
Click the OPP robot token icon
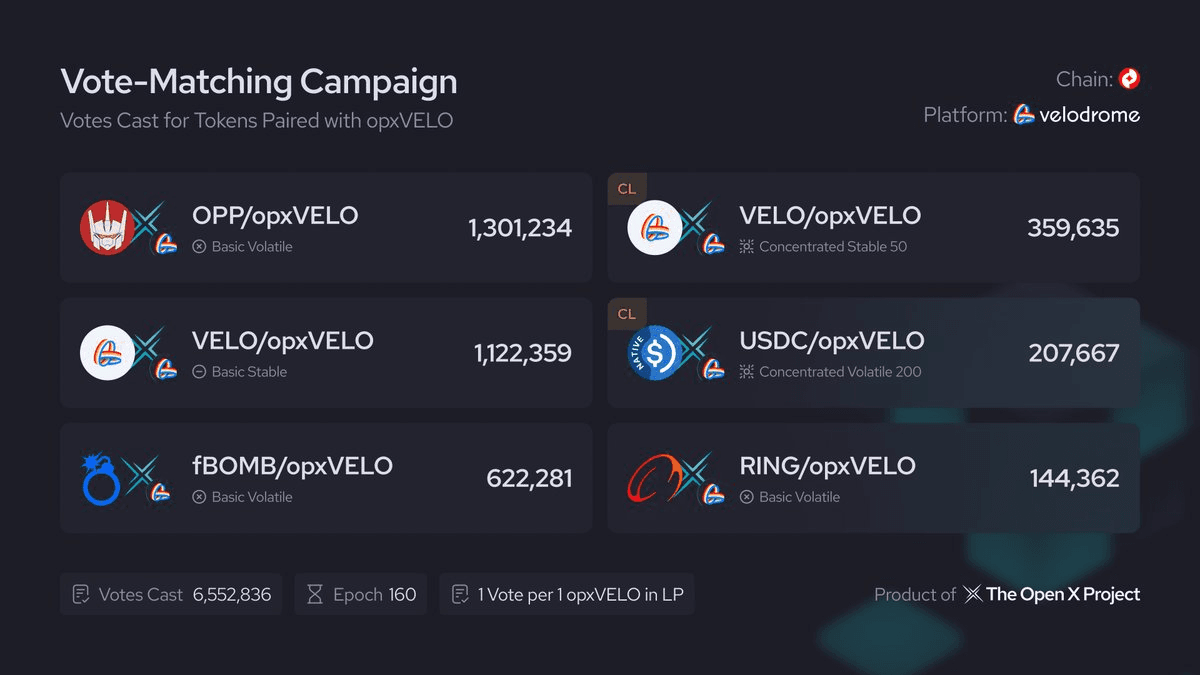click(x=107, y=228)
